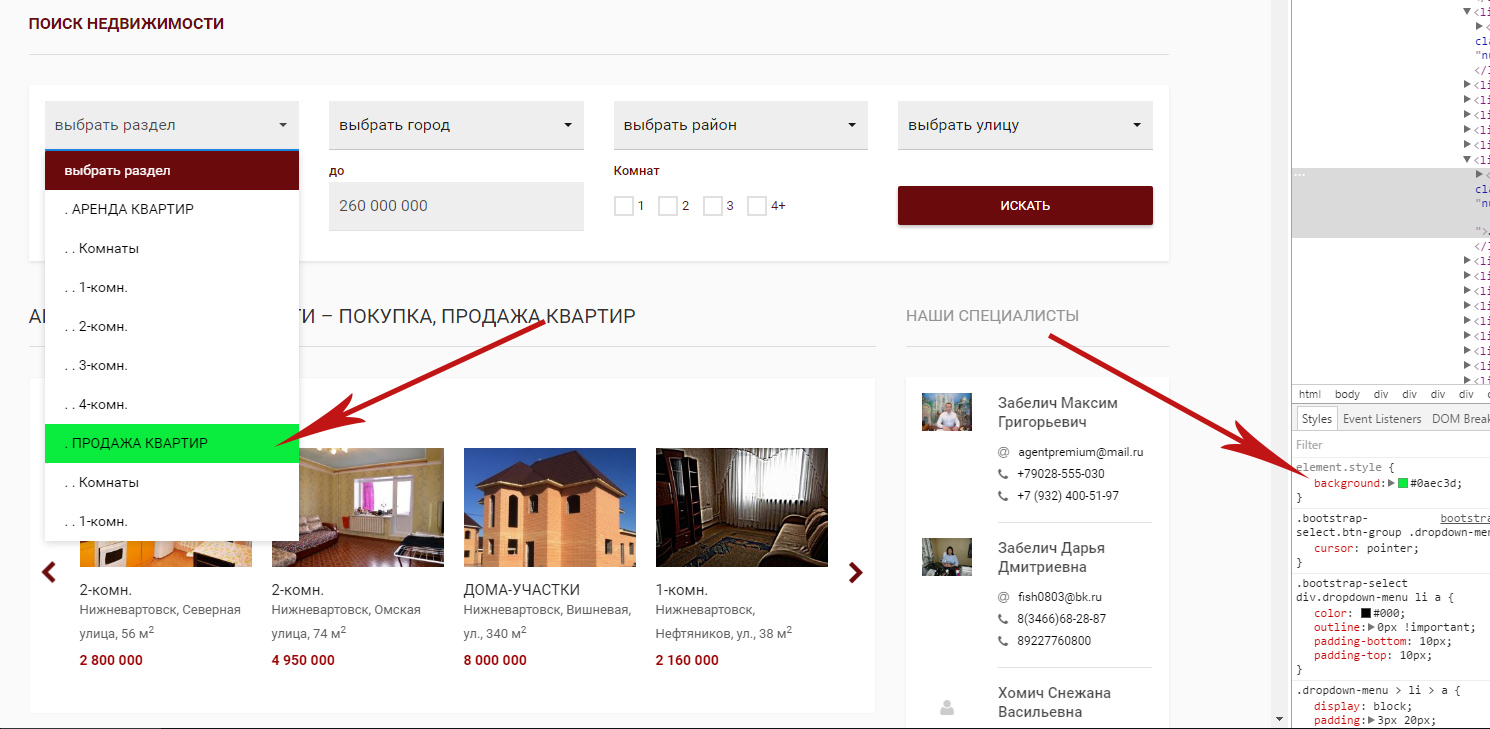Click the @ icon beside agentpremium@mail.ru

click(x=1003, y=452)
